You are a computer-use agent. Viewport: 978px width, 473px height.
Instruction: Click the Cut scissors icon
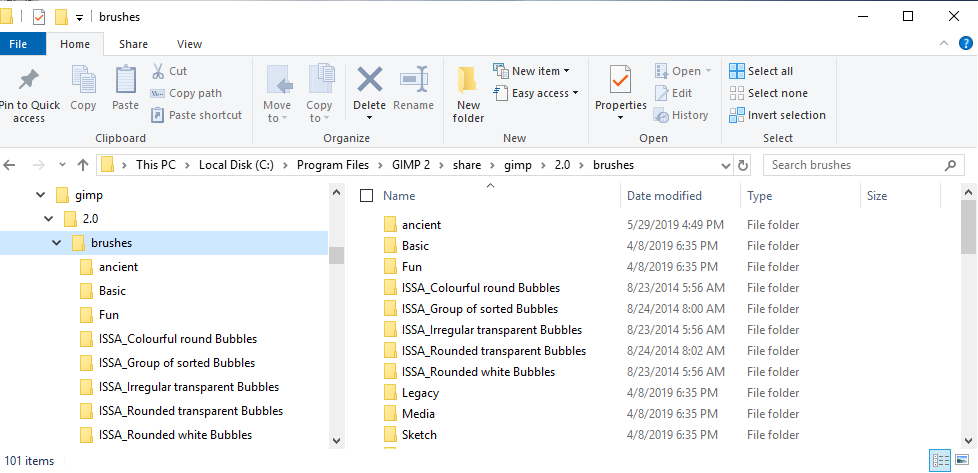(158, 71)
